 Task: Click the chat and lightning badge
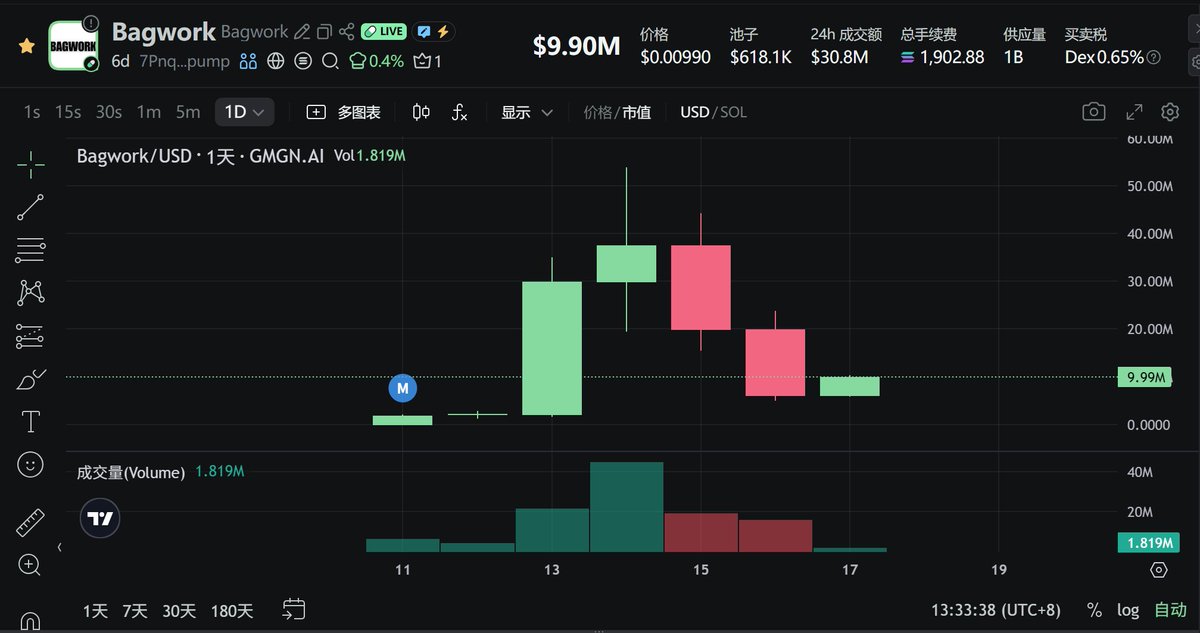point(432,32)
